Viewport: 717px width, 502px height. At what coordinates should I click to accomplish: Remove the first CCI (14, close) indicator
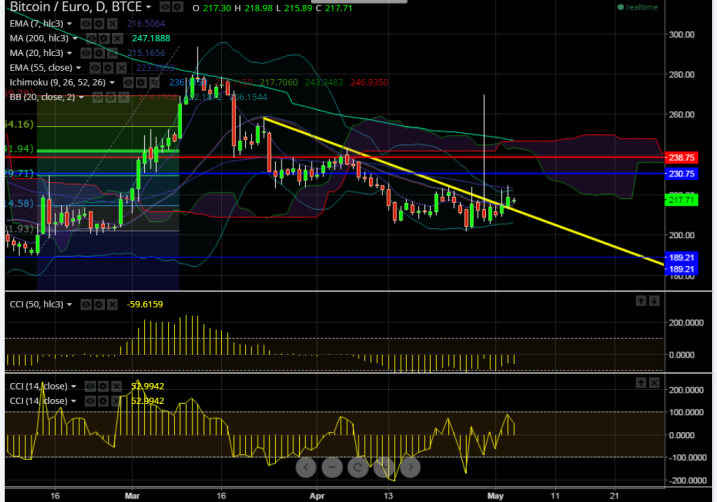[117, 386]
